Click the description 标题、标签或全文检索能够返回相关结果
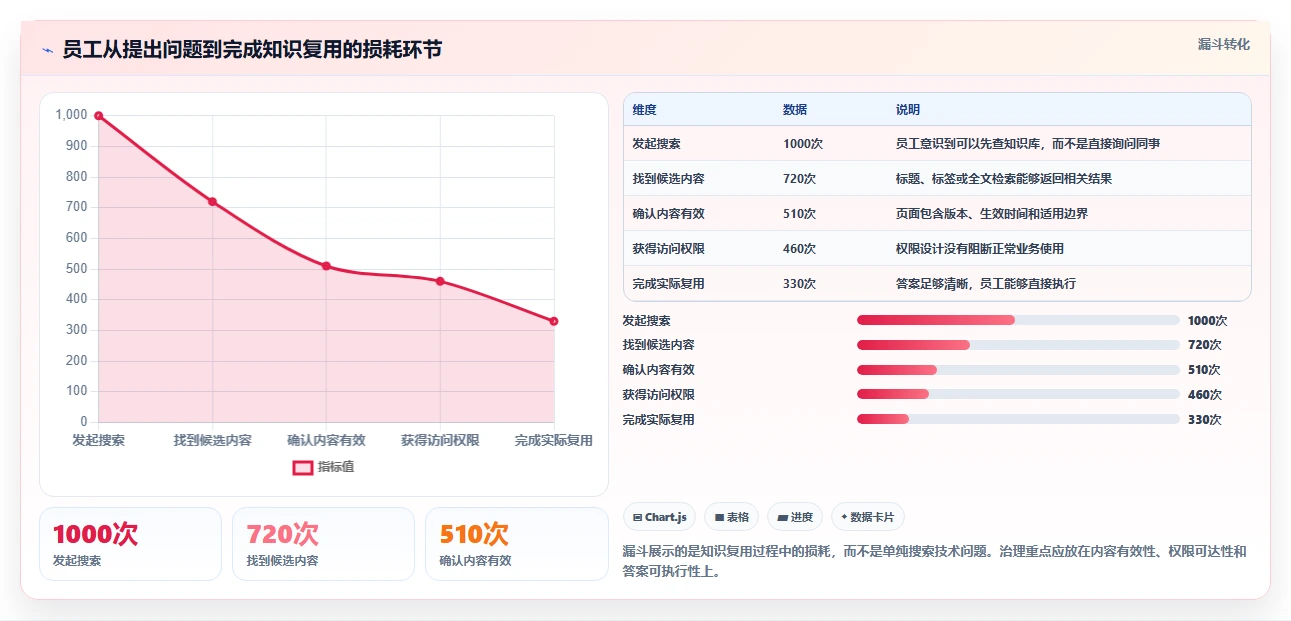The image size is (1291, 621). tap(1004, 179)
